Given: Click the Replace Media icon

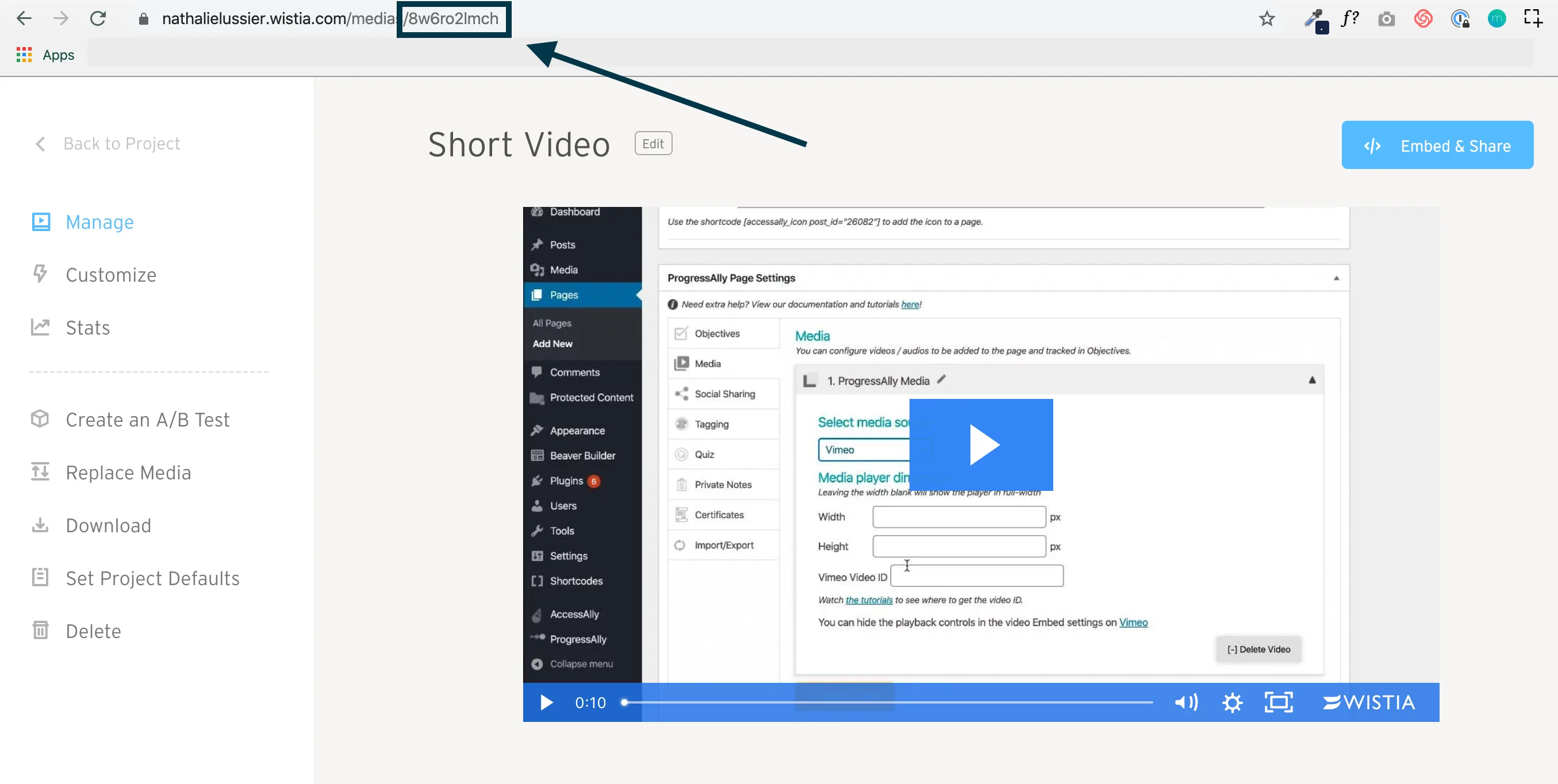Looking at the screenshot, I should (x=40, y=472).
